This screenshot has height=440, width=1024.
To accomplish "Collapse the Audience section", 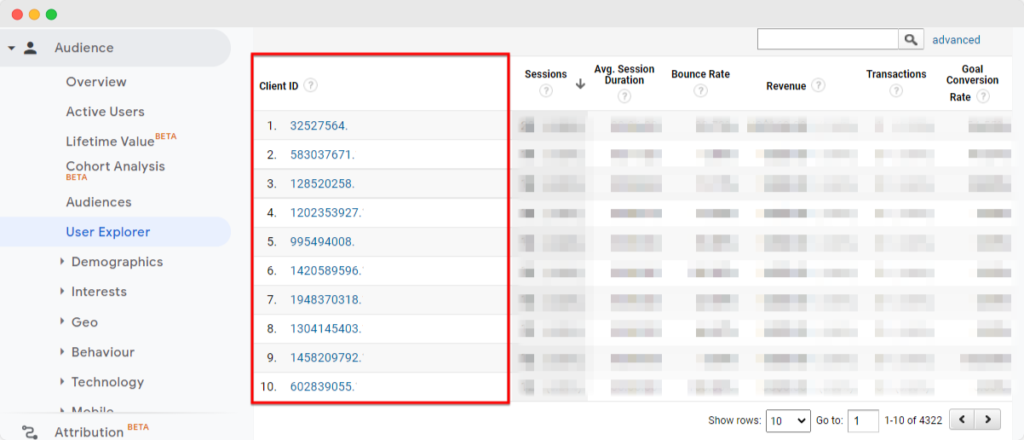I will (10, 48).
